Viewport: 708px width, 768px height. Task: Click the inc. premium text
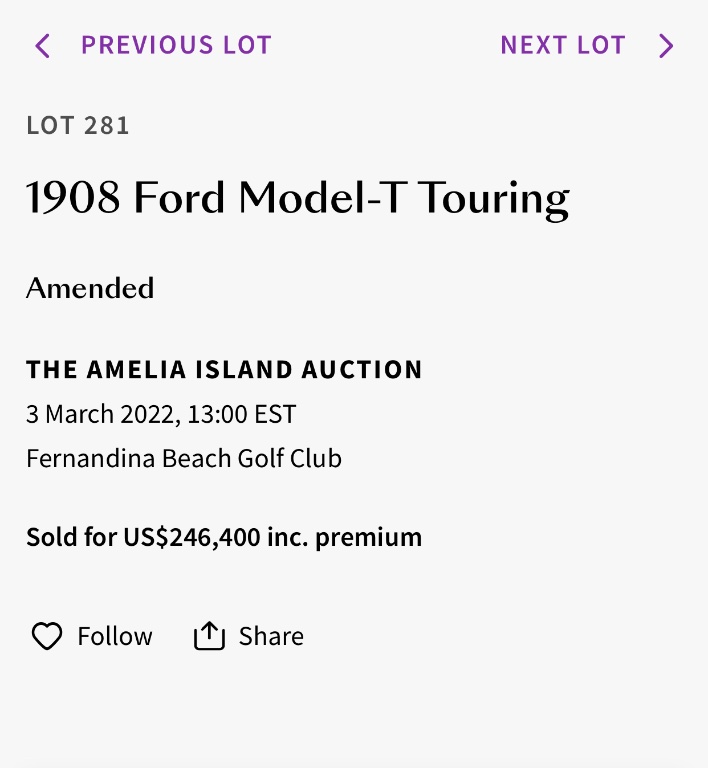point(344,537)
